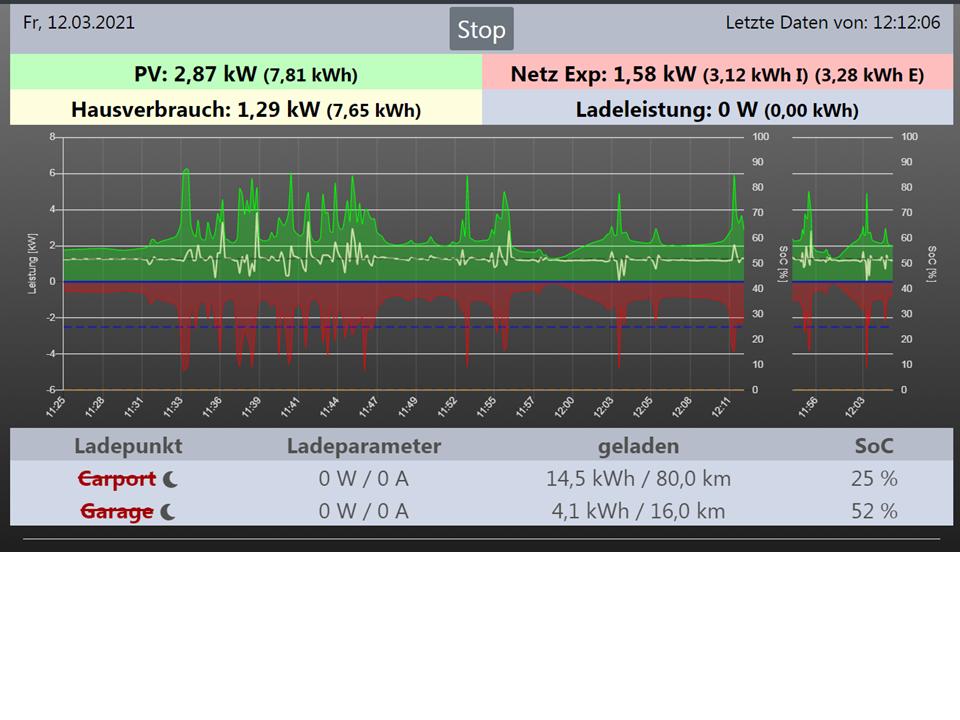The height and width of the screenshot is (720, 960).
Task: Click the 25 % SoC value
Action: click(874, 479)
